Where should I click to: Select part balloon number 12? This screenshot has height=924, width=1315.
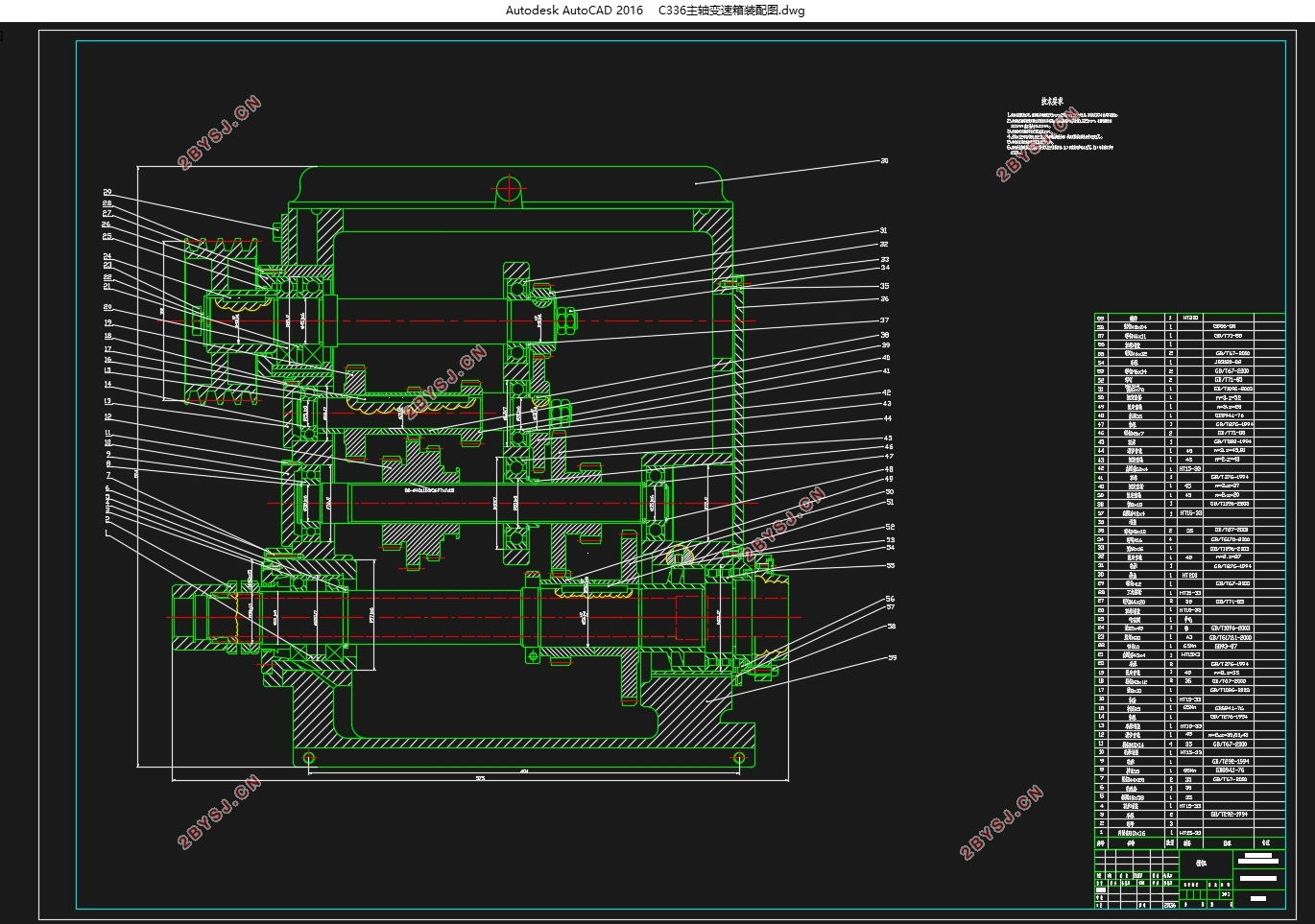click(108, 416)
